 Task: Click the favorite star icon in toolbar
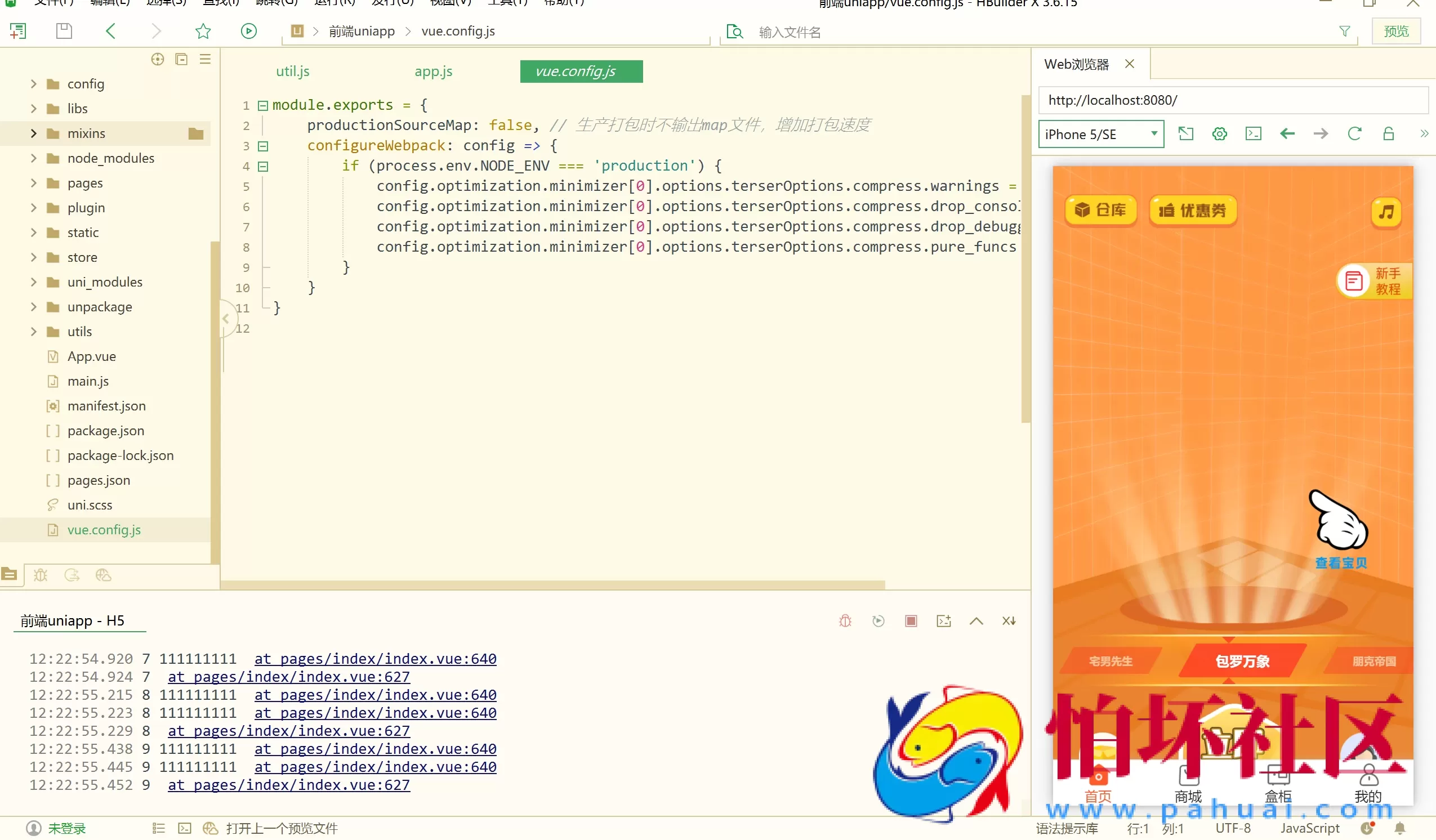pos(203,31)
